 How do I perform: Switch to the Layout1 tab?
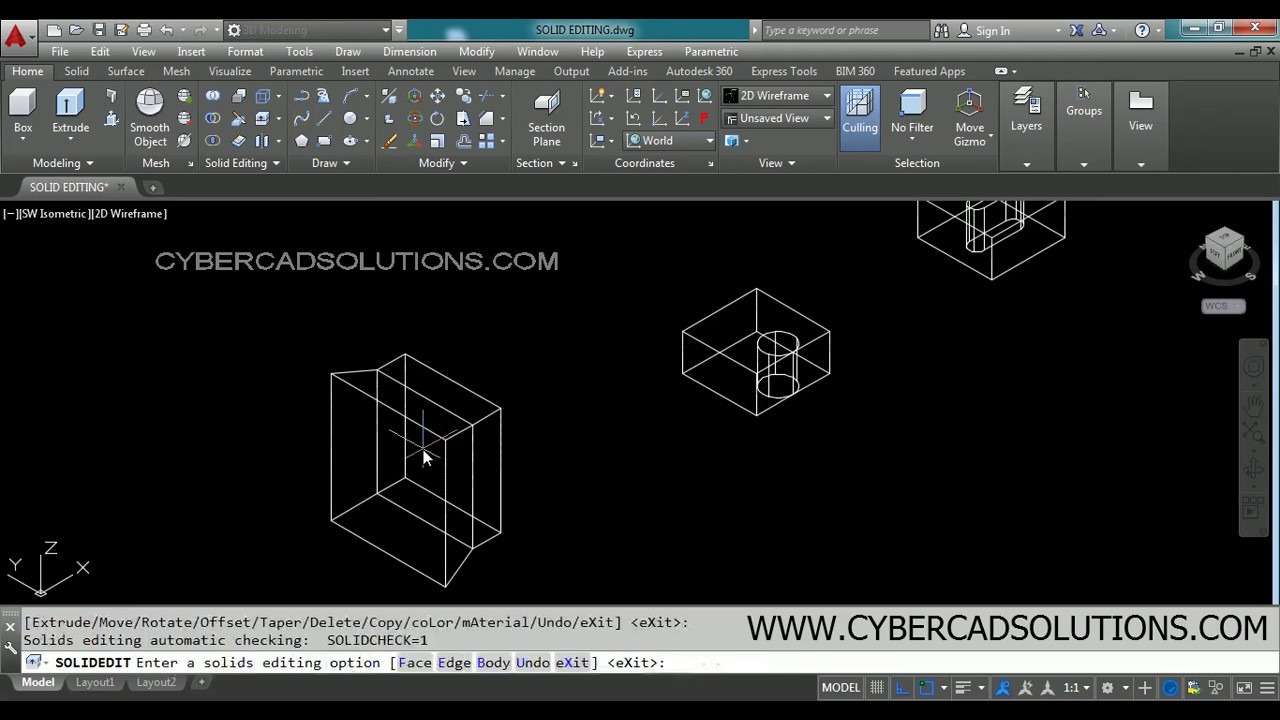95,683
